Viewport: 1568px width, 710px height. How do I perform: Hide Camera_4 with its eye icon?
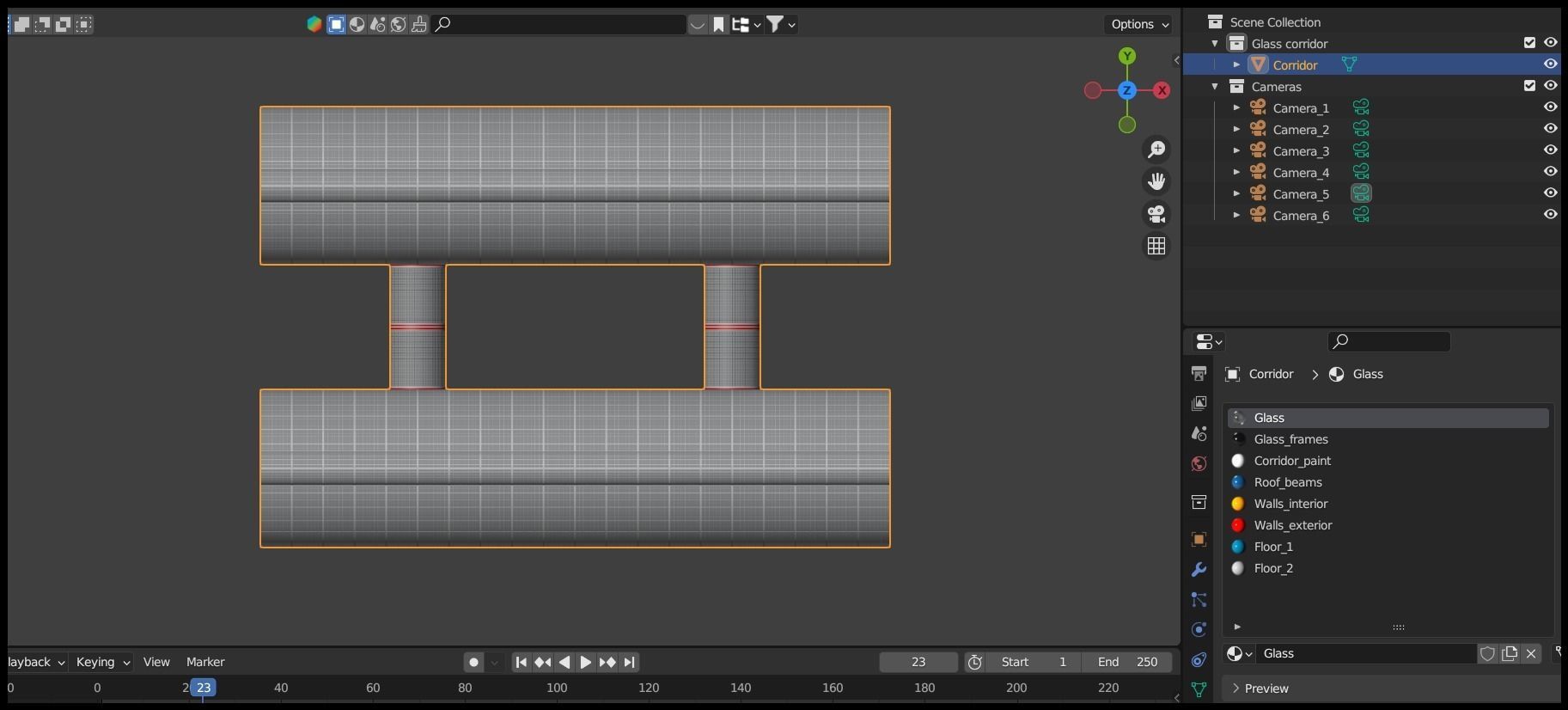coord(1550,172)
